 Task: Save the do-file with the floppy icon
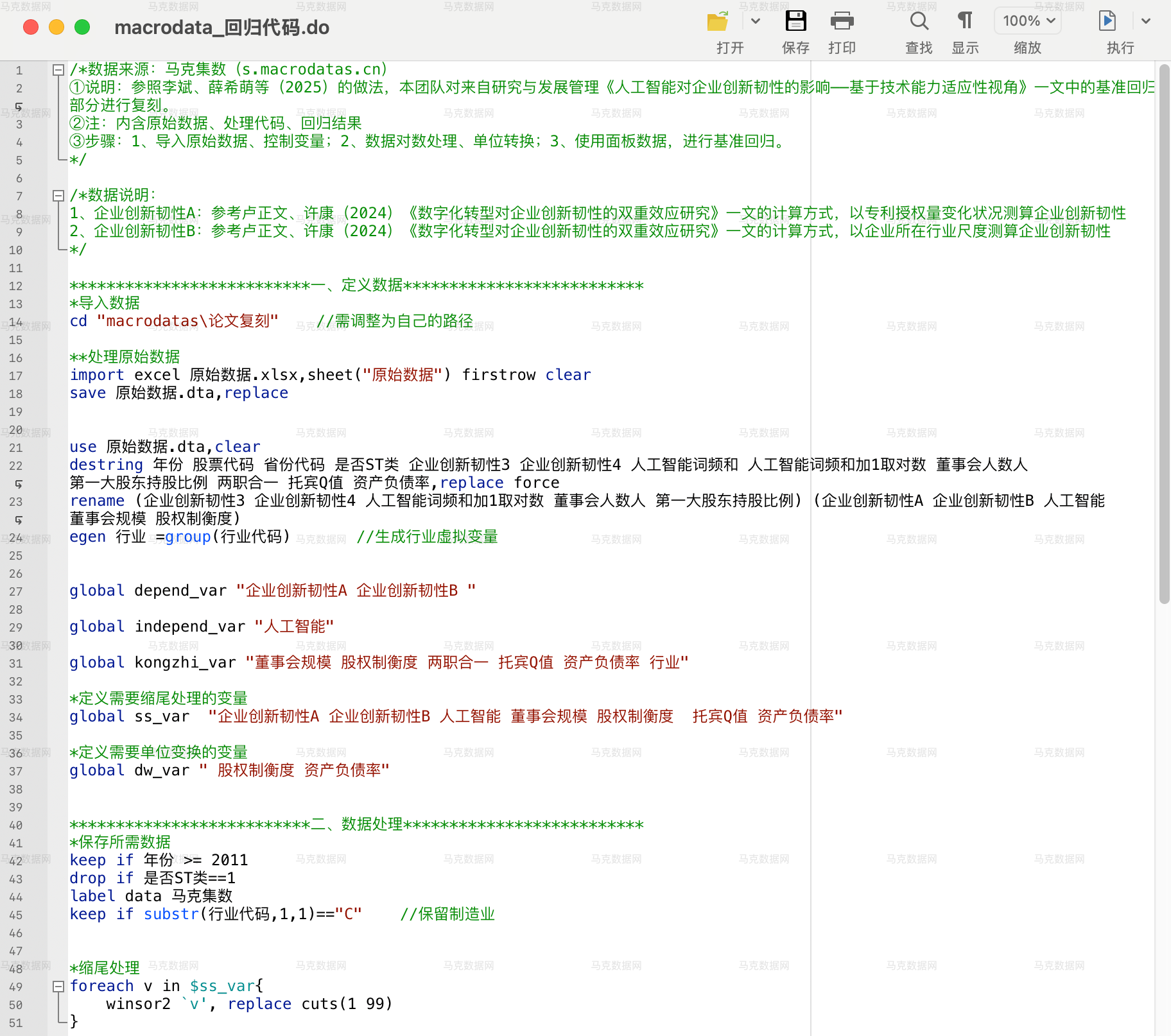[795, 22]
